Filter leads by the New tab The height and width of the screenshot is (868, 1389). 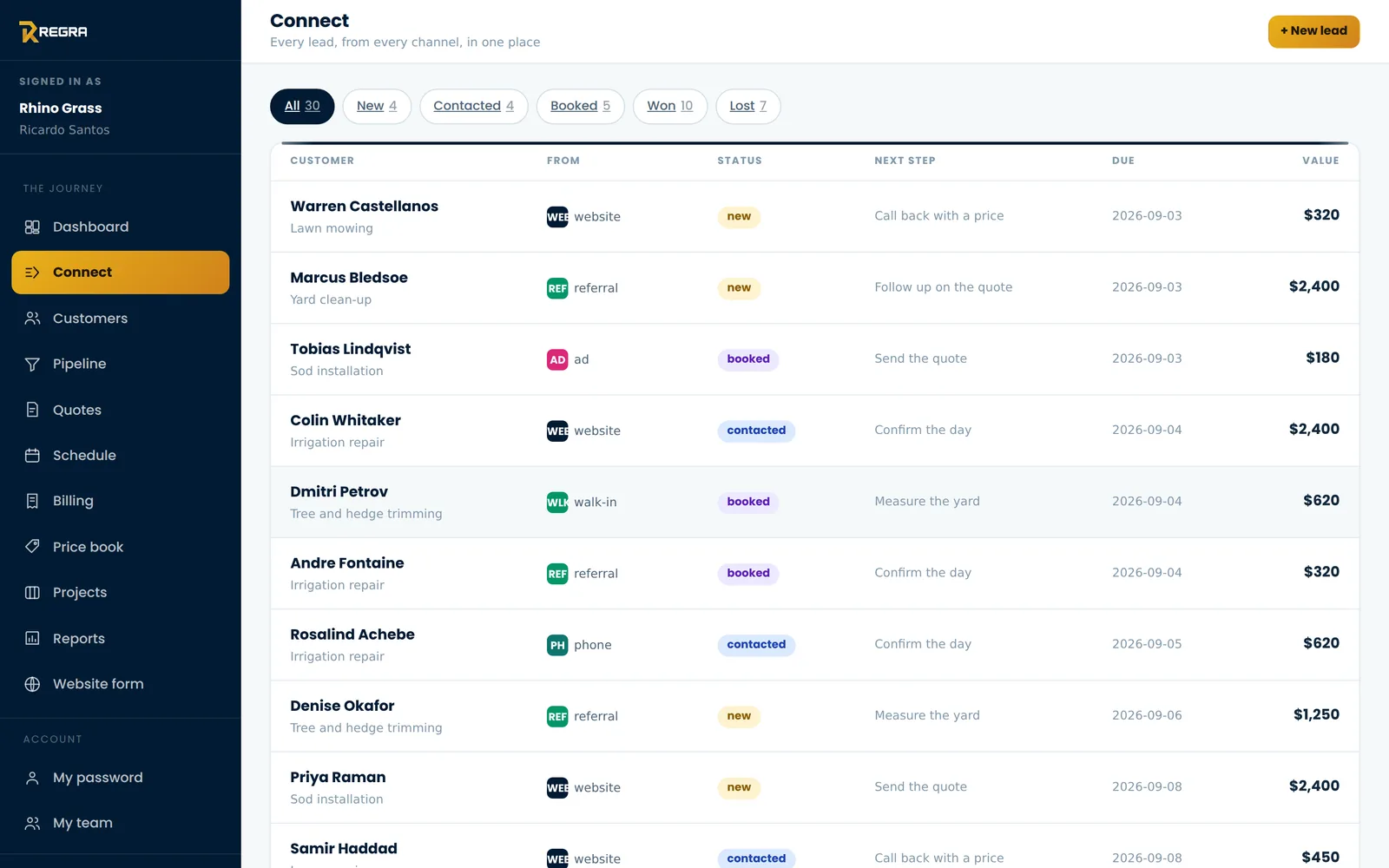coord(377,106)
